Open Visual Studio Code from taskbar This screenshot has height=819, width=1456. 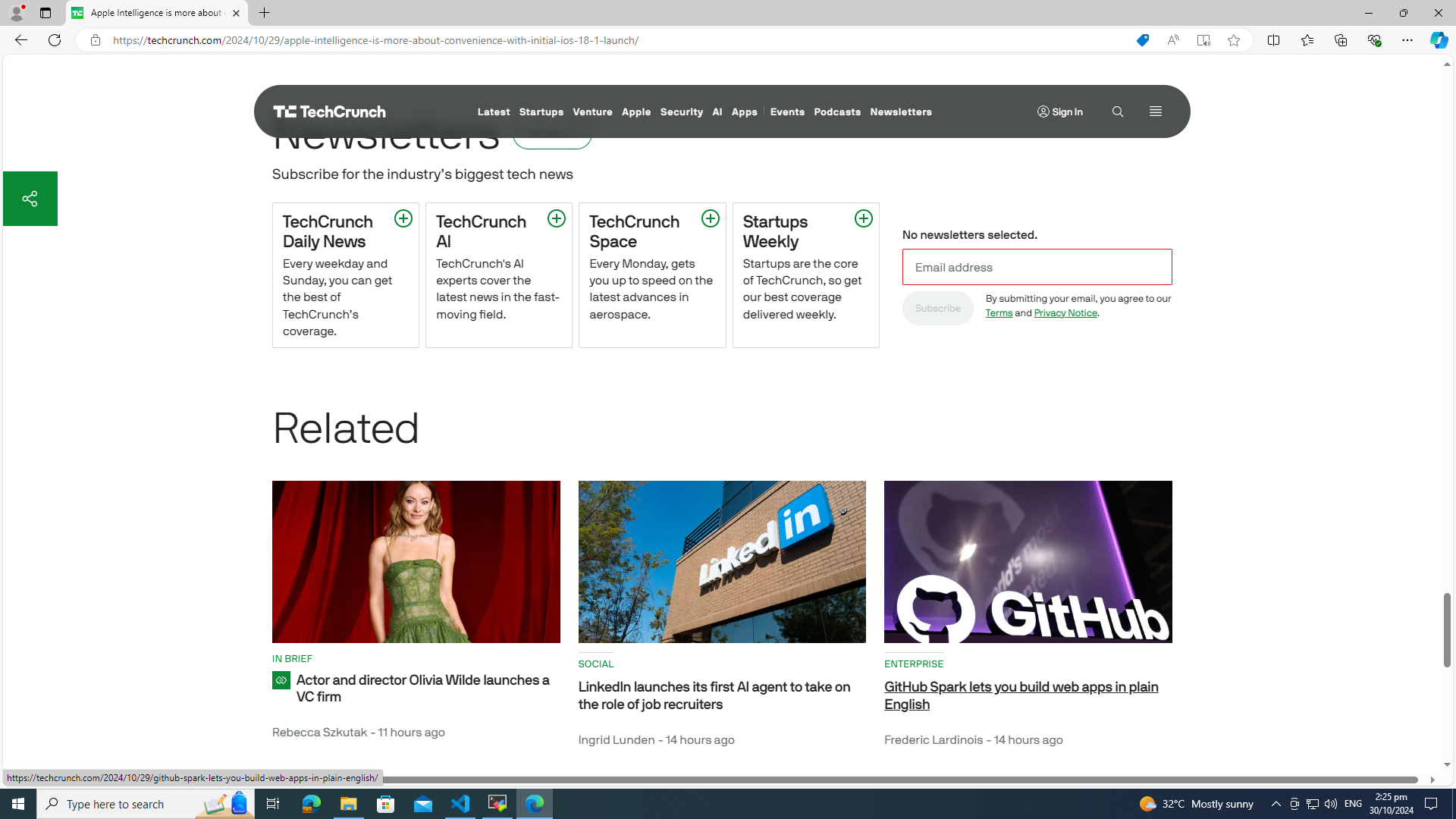(460, 804)
